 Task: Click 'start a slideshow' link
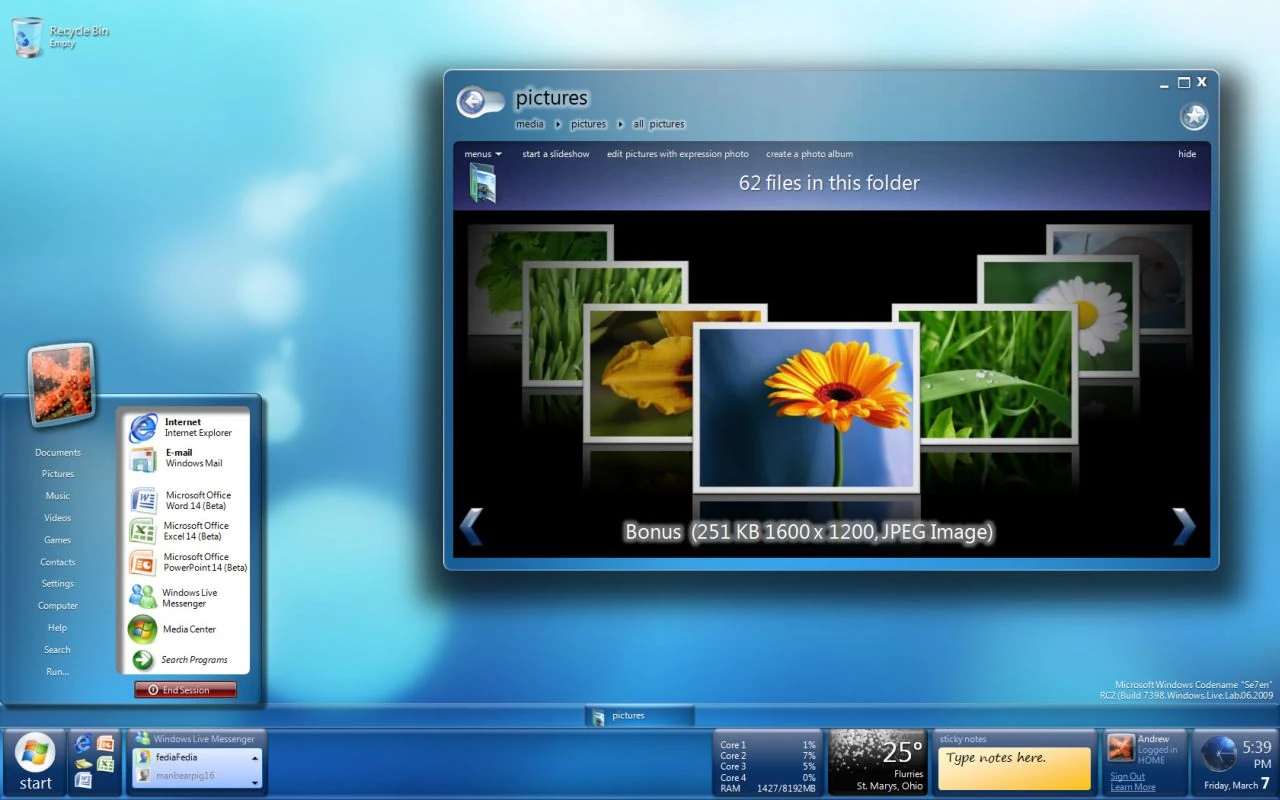(x=556, y=154)
